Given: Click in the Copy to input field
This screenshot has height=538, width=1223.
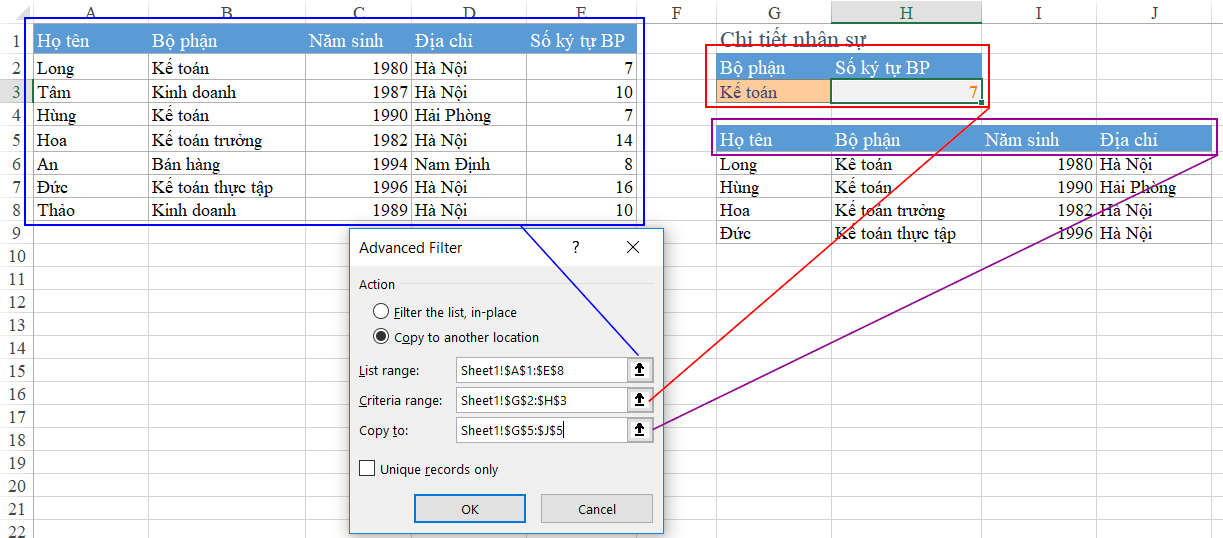Looking at the screenshot, I should [540, 430].
